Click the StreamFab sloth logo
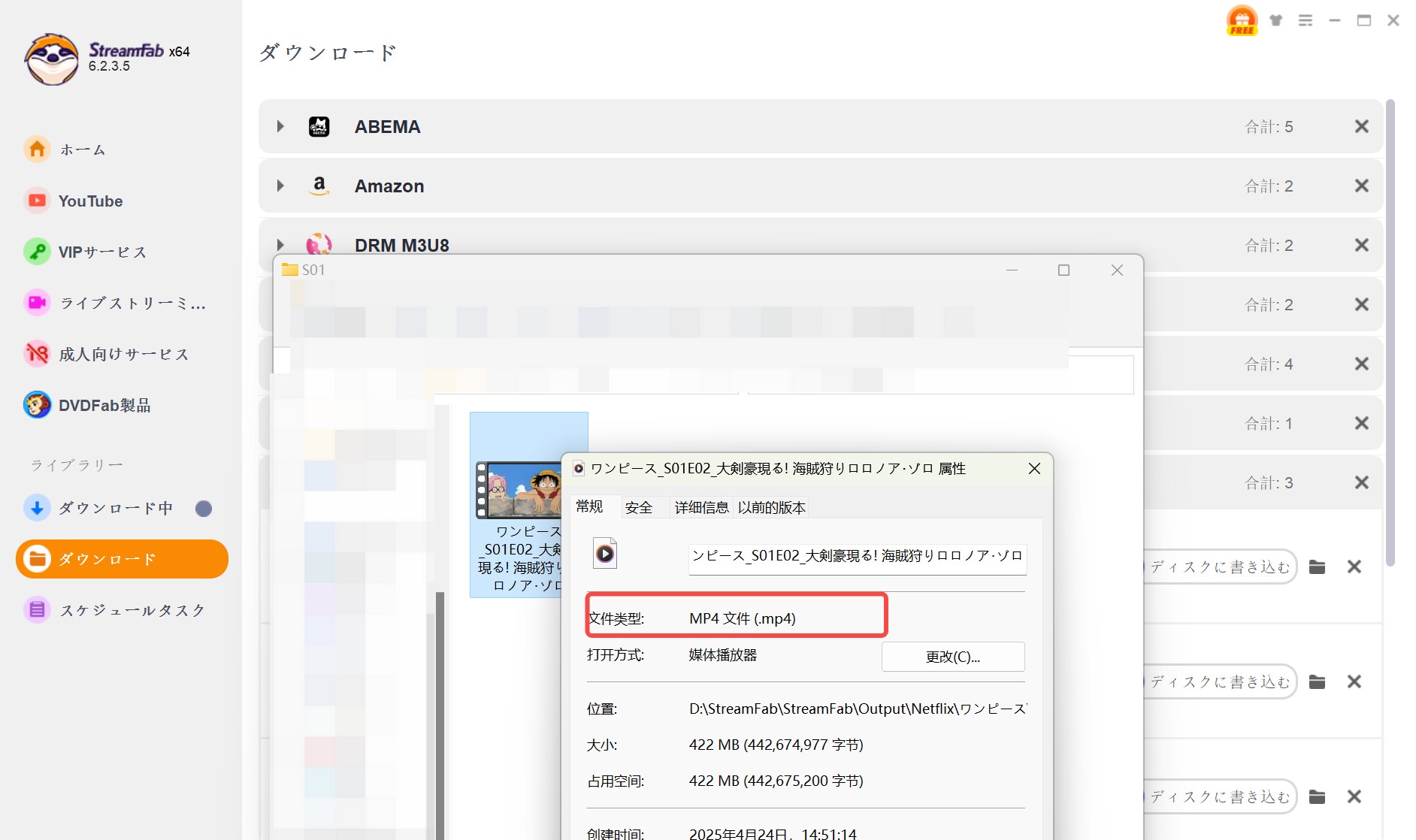 point(51,59)
